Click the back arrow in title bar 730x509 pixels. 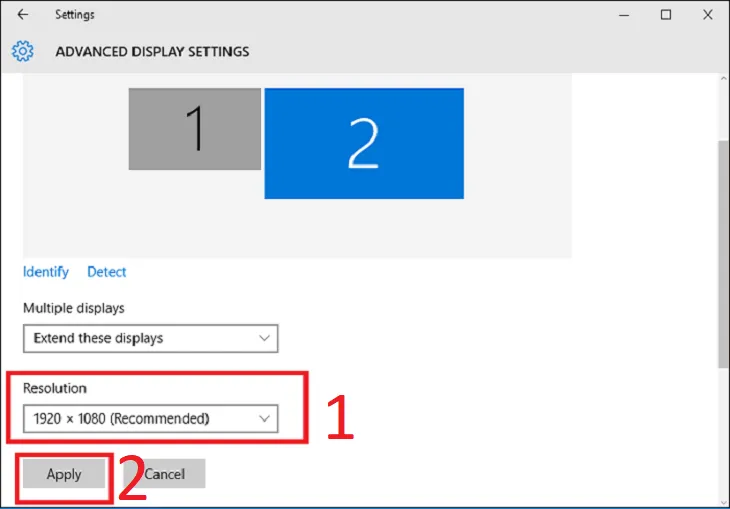(x=23, y=15)
